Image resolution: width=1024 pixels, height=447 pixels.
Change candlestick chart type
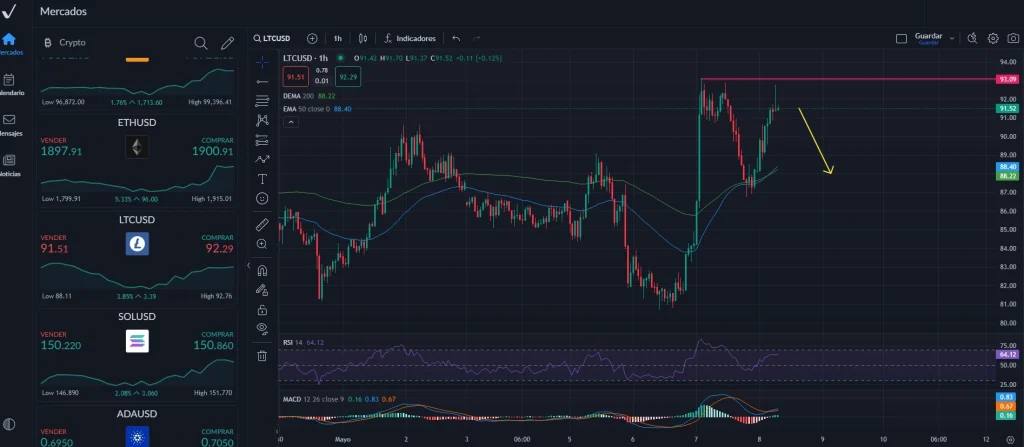pyautogui.click(x=363, y=39)
